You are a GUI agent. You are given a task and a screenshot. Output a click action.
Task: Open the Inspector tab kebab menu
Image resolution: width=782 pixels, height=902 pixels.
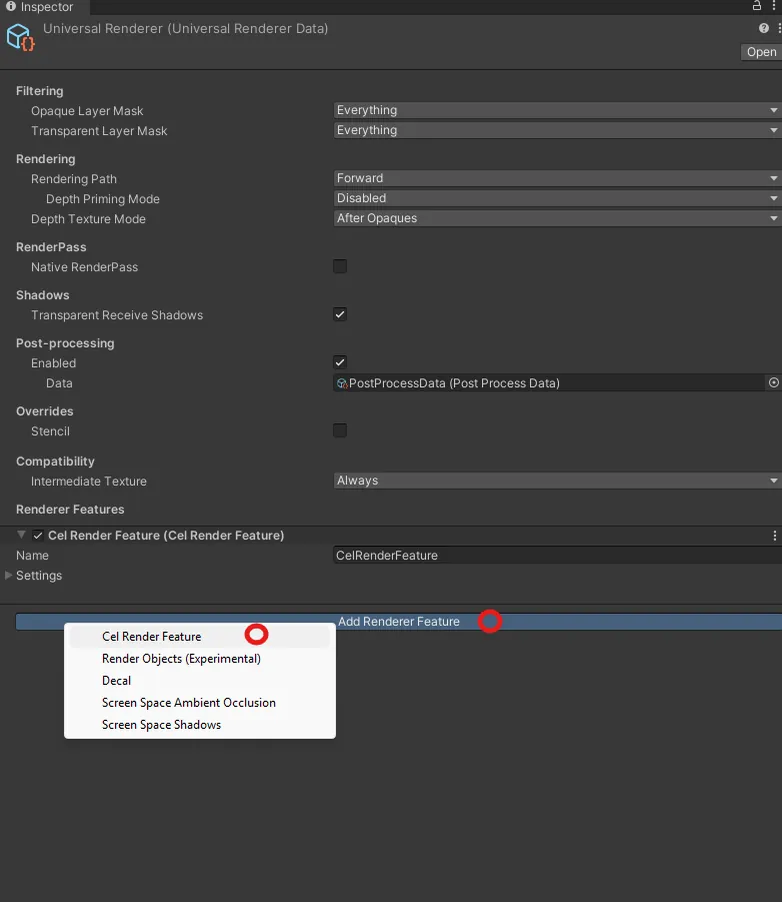click(x=774, y=6)
